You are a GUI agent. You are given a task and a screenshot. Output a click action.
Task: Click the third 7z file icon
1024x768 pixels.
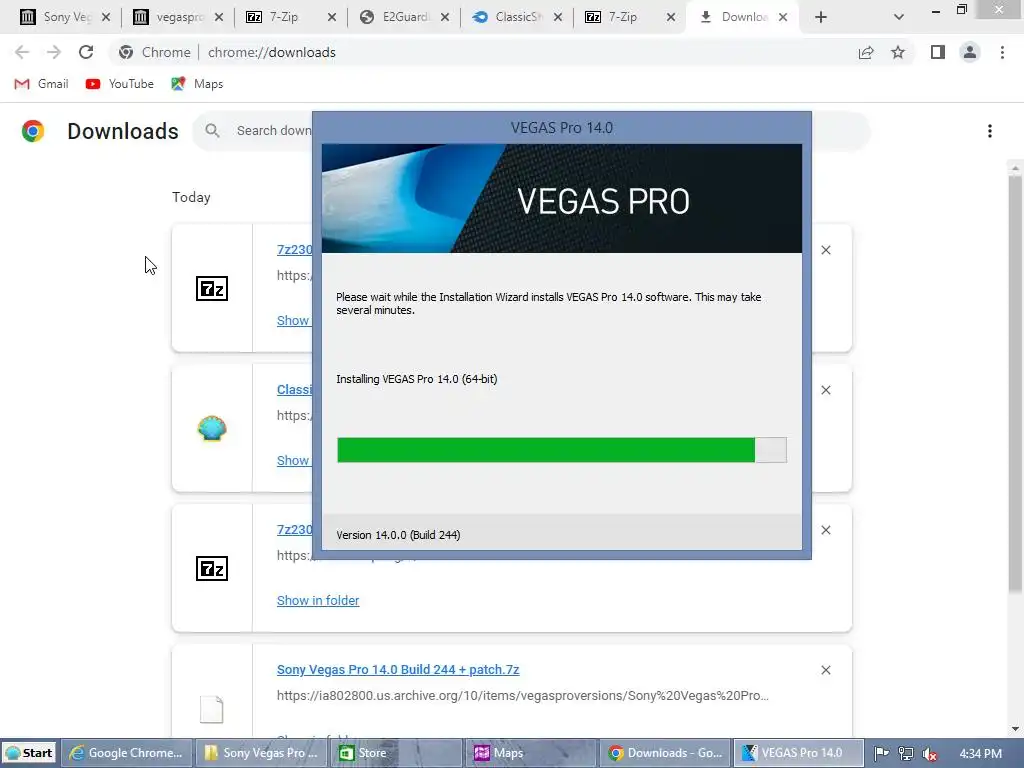[x=212, y=568]
